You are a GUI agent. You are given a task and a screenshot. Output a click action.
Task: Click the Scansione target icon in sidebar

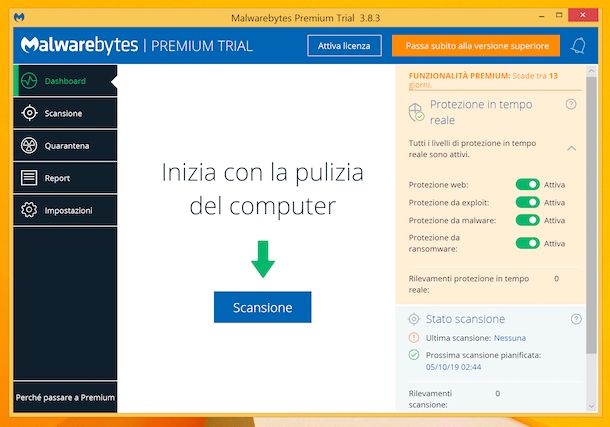point(30,113)
